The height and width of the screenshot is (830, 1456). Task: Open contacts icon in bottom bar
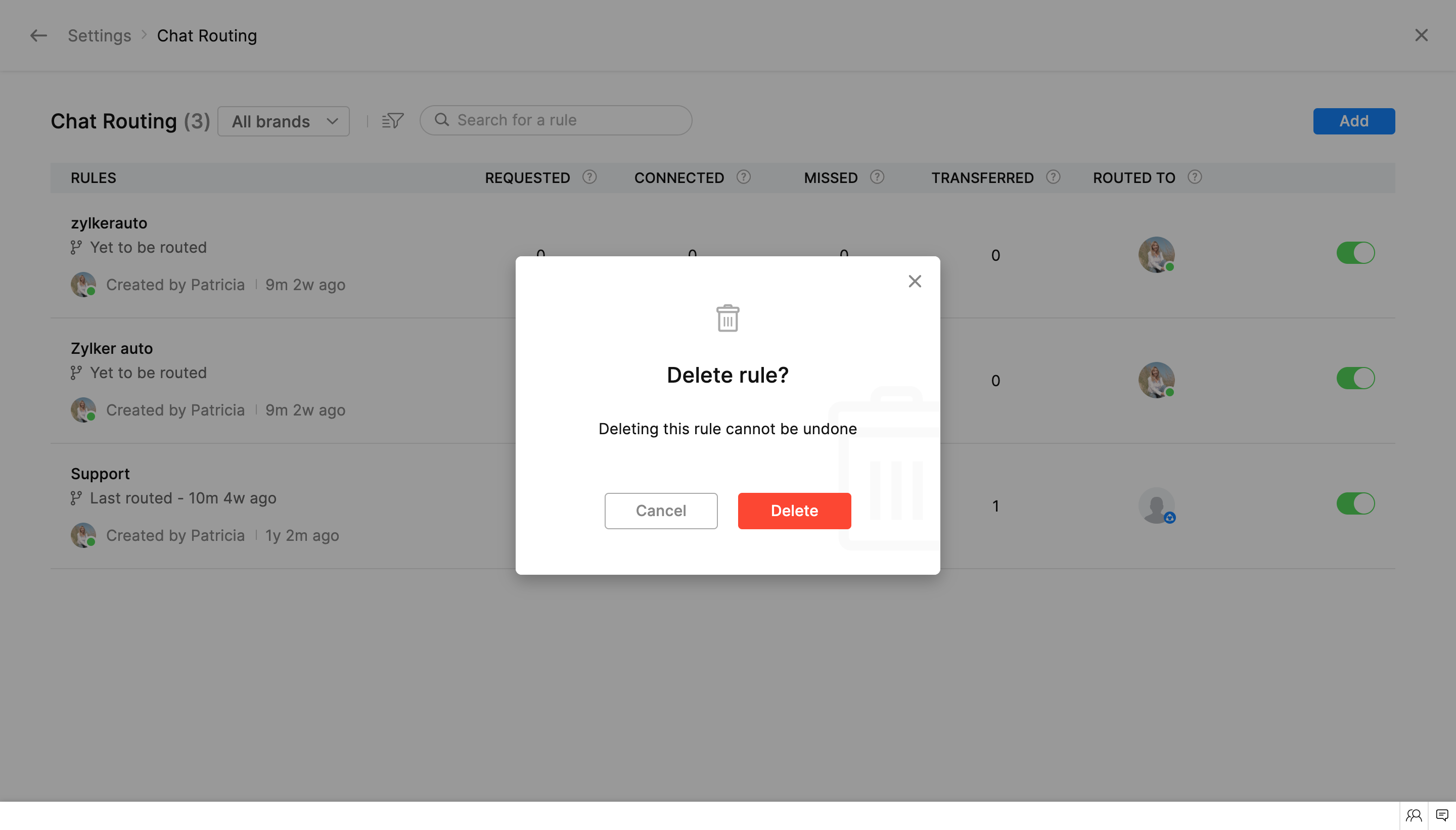tap(1413, 815)
